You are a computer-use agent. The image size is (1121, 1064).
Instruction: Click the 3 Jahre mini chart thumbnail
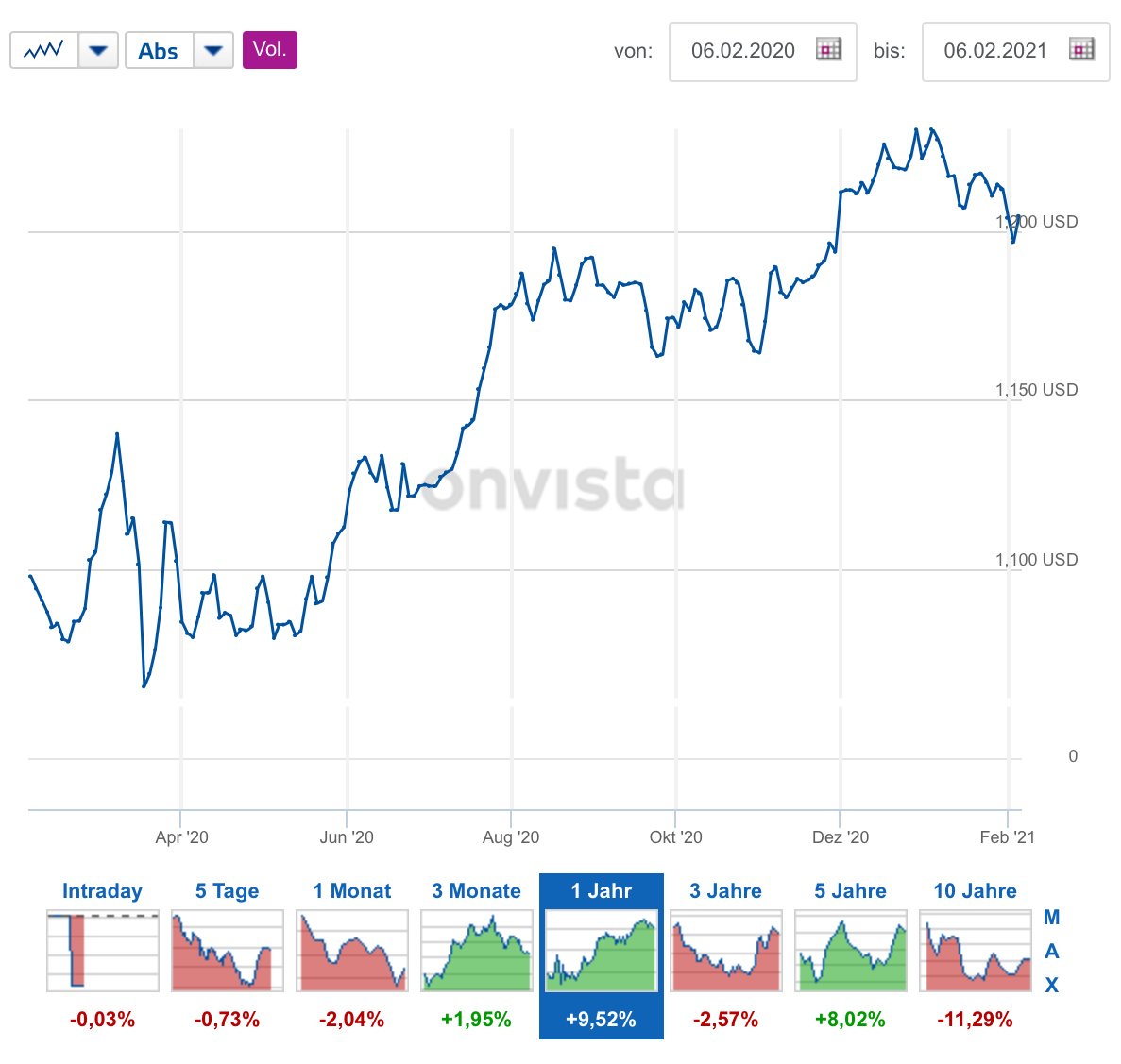click(x=726, y=951)
